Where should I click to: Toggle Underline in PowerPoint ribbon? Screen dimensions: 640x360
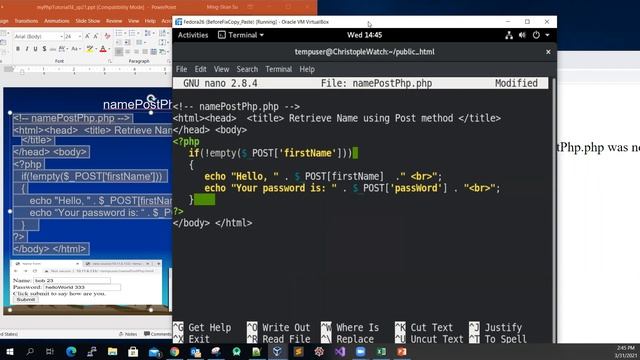[36, 49]
